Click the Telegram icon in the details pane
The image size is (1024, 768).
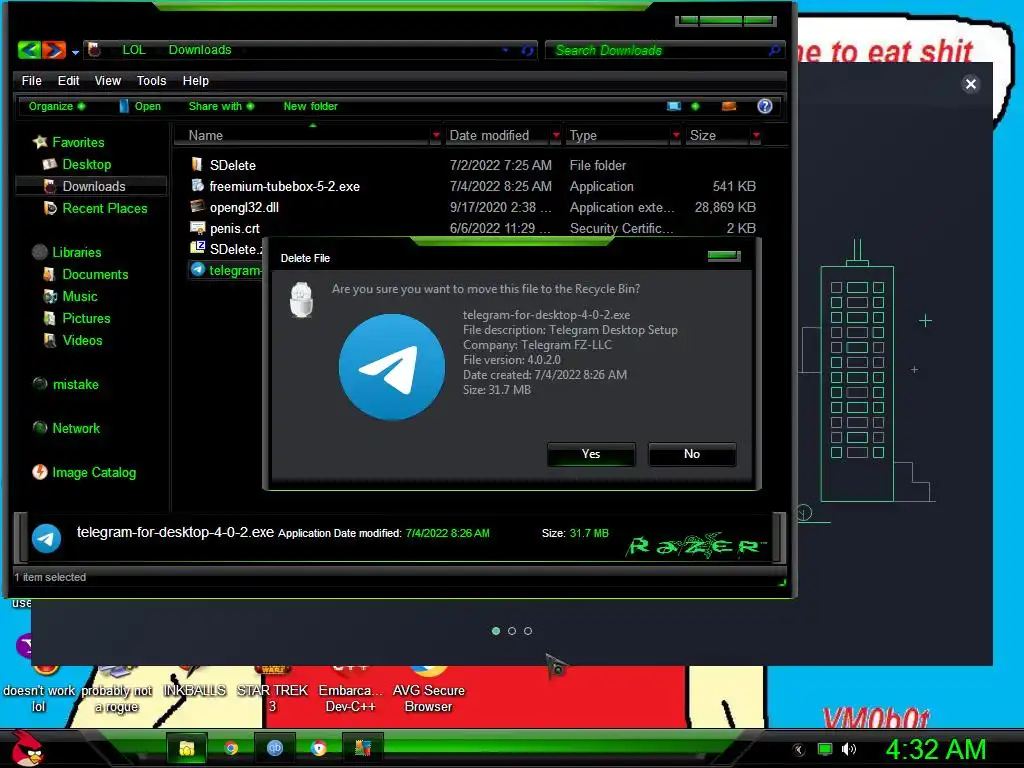(x=46, y=539)
